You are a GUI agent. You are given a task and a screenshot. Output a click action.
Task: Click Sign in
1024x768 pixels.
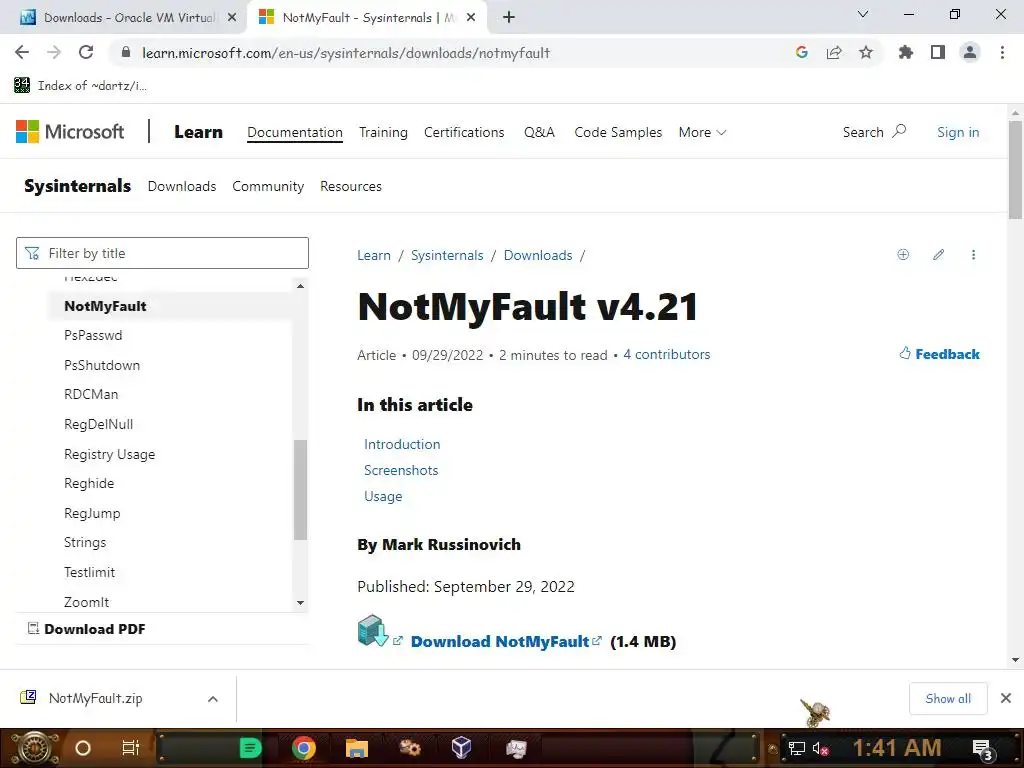pyautogui.click(x=958, y=132)
